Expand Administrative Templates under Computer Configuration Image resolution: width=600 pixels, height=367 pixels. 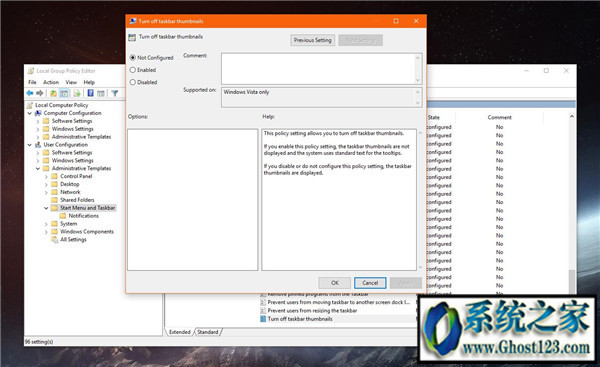38,137
